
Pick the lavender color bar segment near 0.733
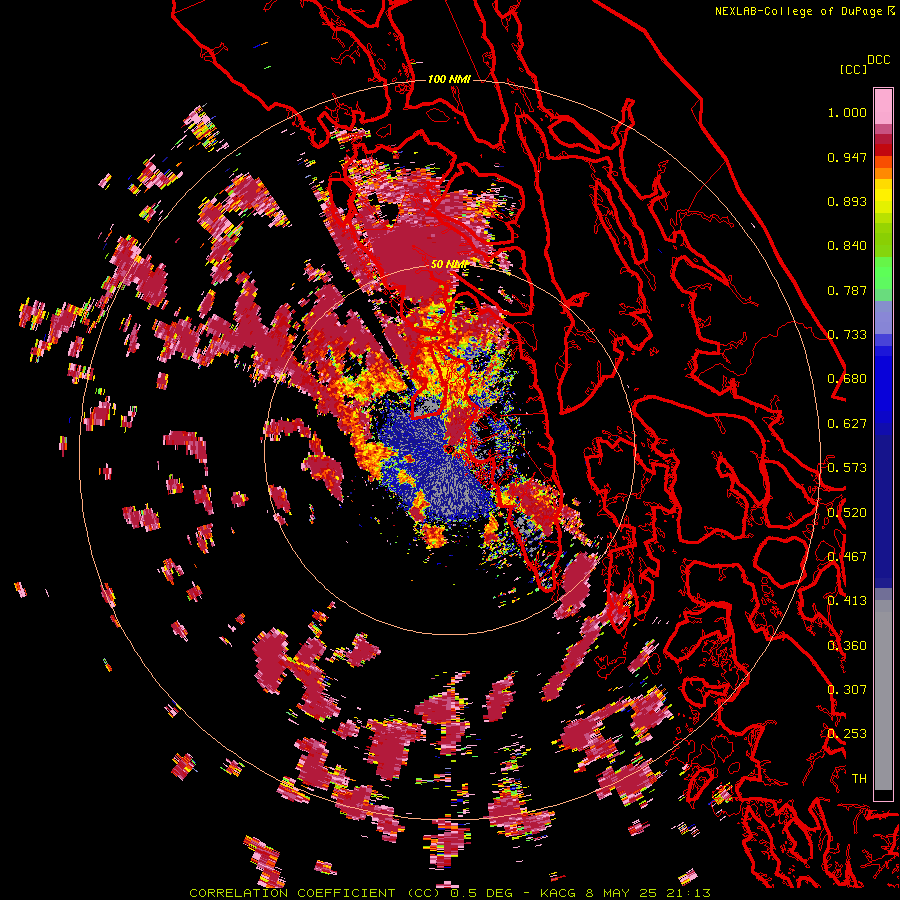tap(883, 317)
